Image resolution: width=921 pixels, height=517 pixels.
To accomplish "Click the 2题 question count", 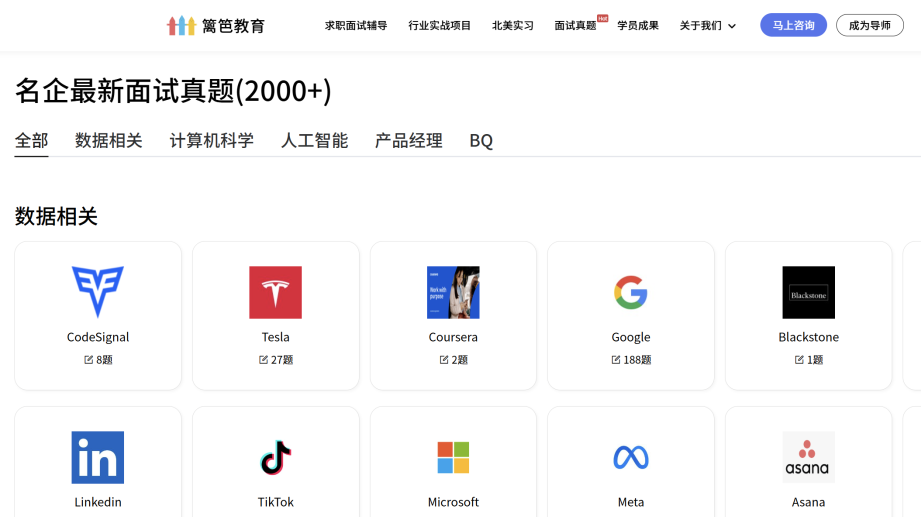I will (459, 360).
